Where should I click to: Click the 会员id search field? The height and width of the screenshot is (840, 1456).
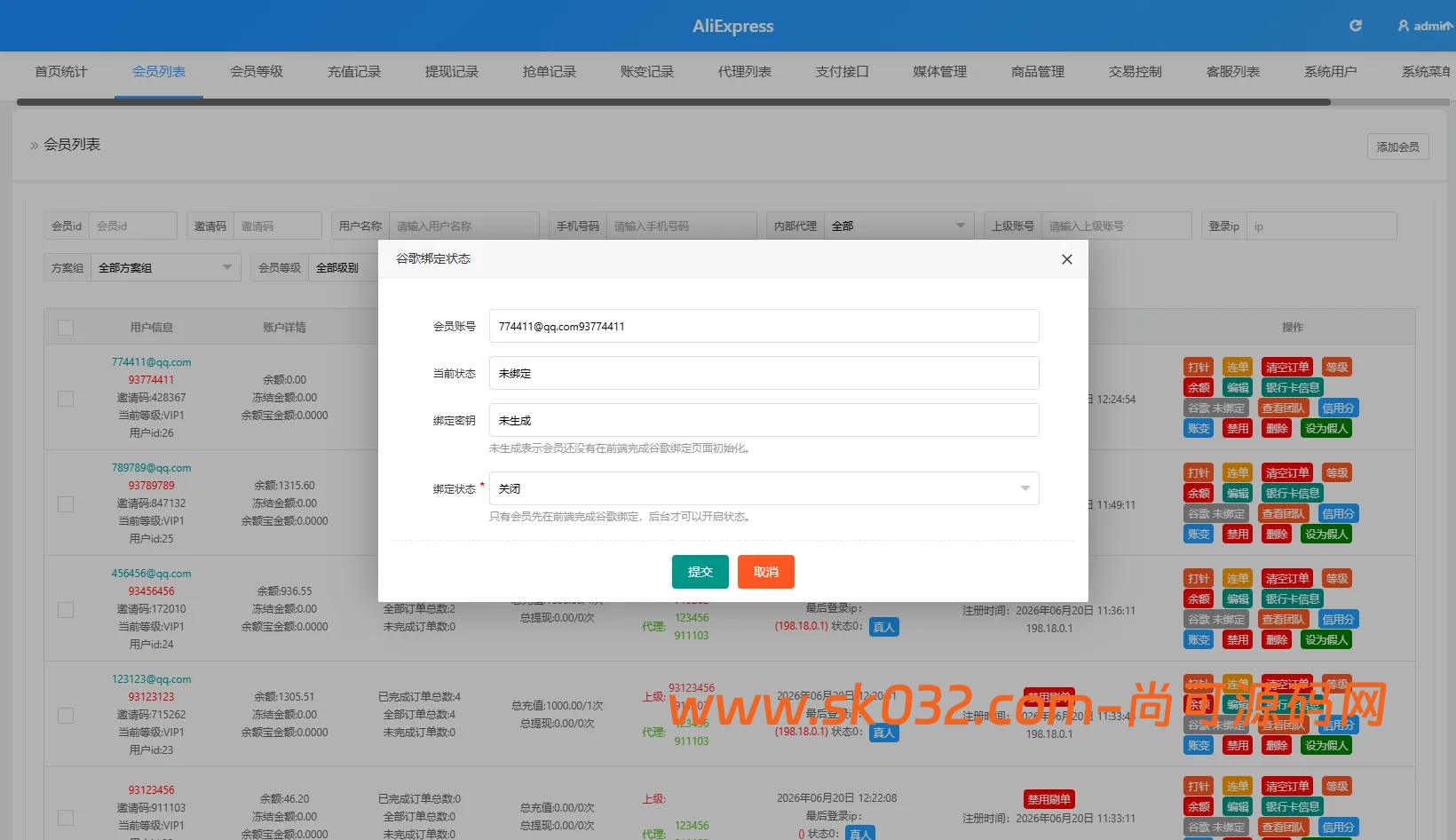[133, 226]
